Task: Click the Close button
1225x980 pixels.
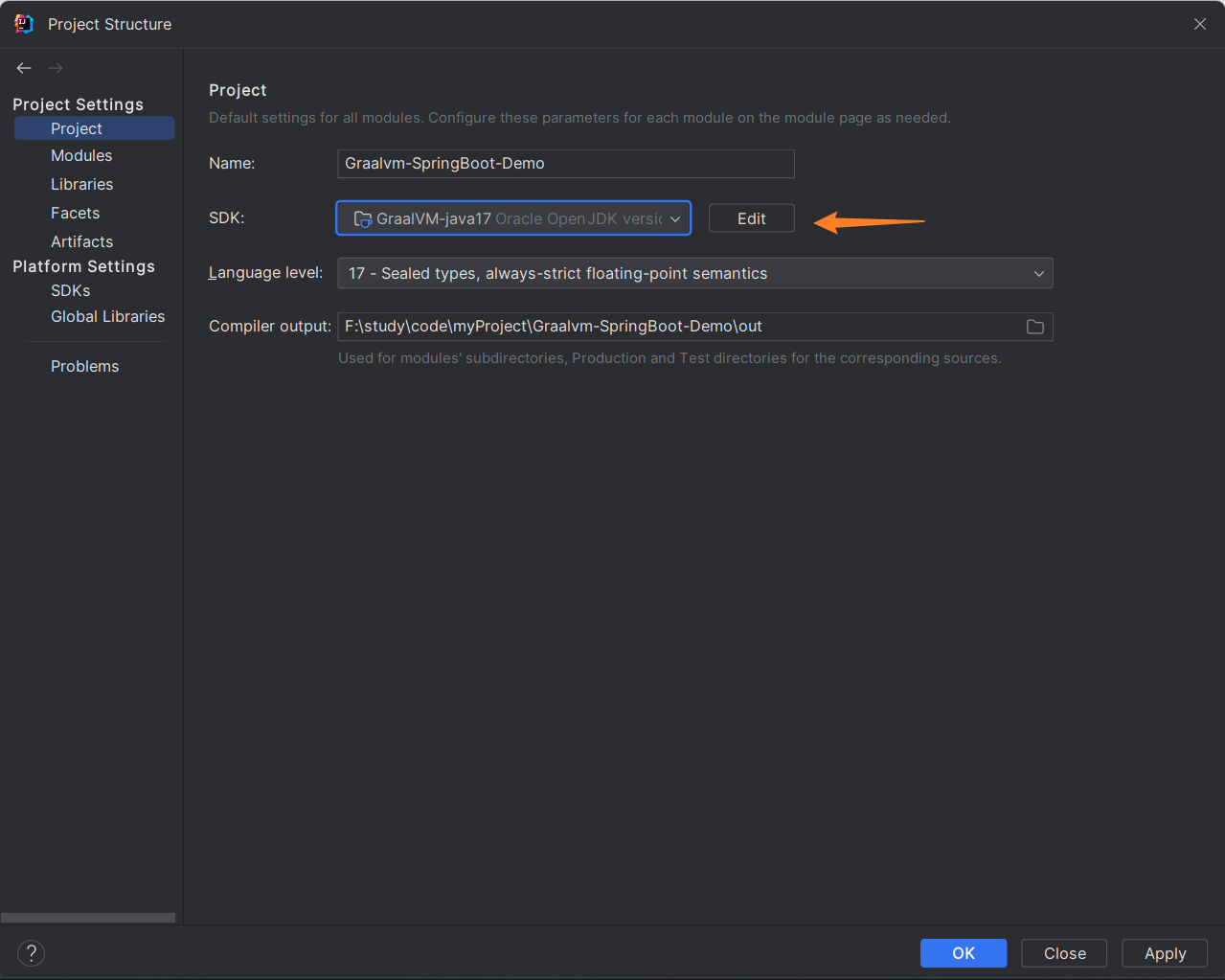Action: tap(1064, 953)
